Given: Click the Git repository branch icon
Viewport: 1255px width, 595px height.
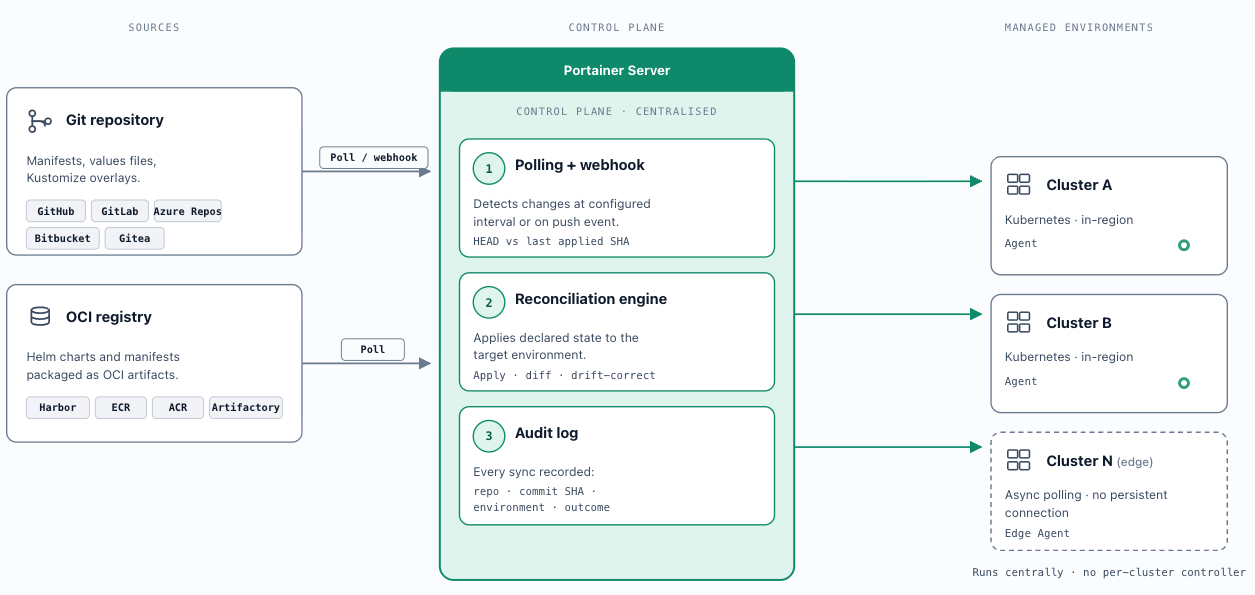Looking at the screenshot, I should 40,121.
